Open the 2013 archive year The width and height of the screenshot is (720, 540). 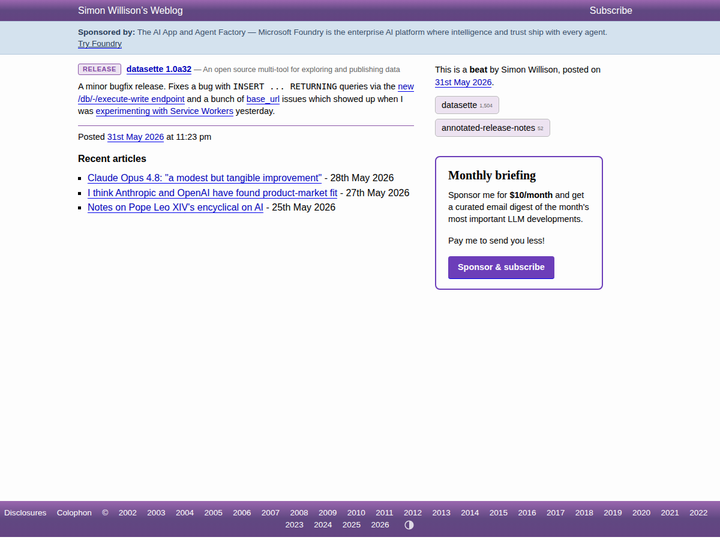441,513
